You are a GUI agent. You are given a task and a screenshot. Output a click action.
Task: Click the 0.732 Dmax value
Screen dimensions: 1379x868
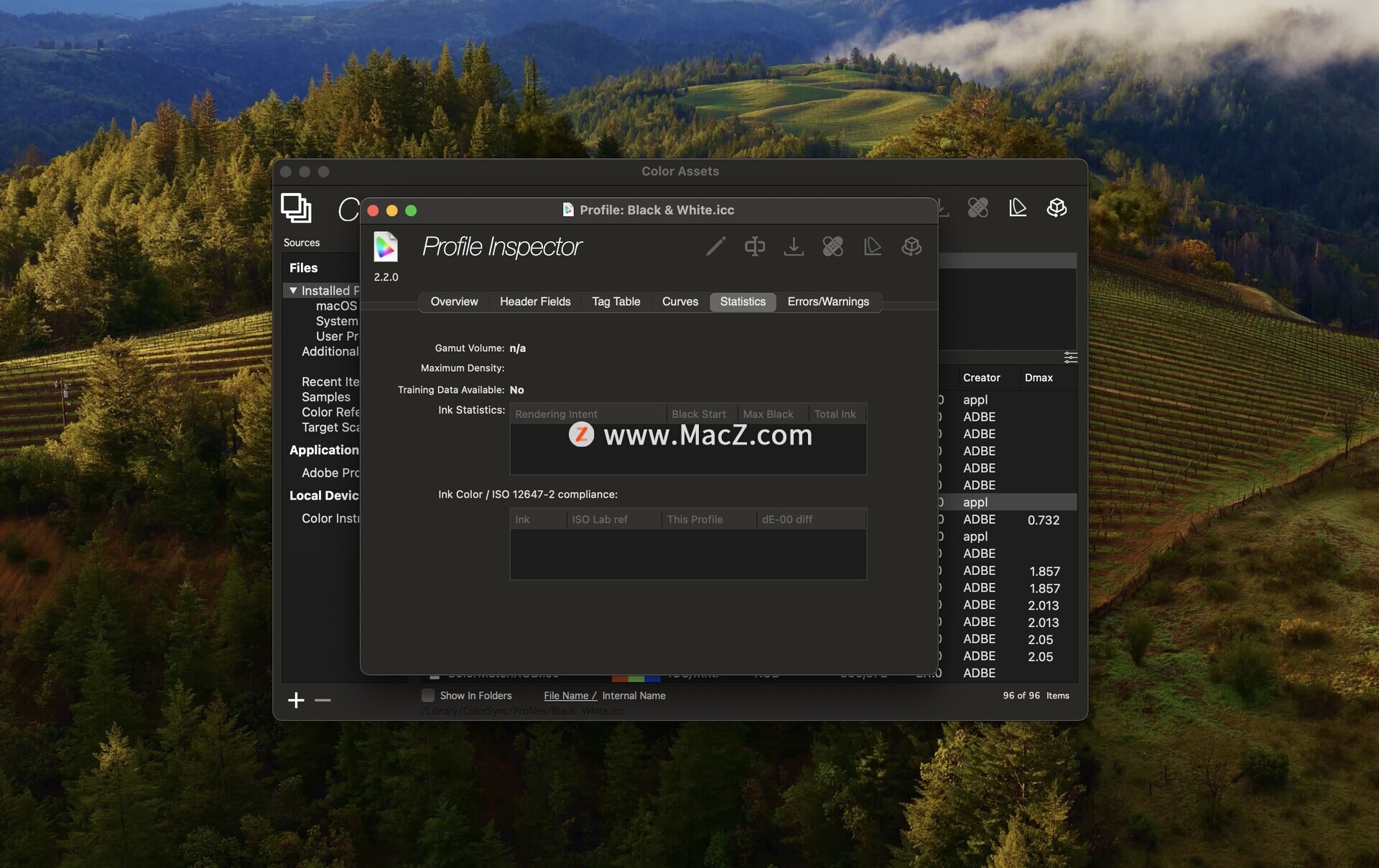(x=1043, y=520)
